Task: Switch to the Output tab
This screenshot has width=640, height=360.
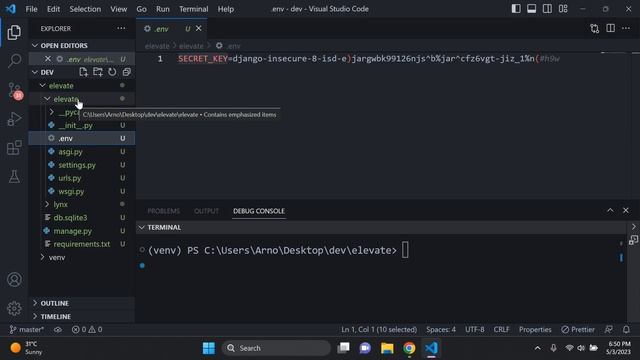Action: (206, 211)
